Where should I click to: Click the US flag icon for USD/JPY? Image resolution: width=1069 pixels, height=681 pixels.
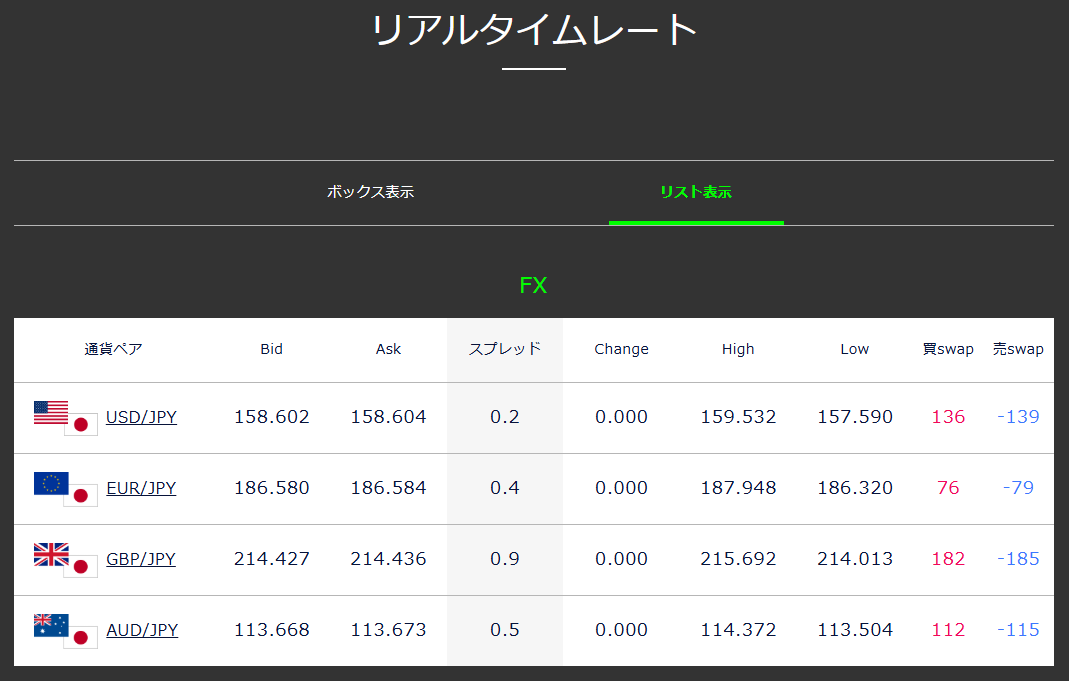click(x=48, y=412)
